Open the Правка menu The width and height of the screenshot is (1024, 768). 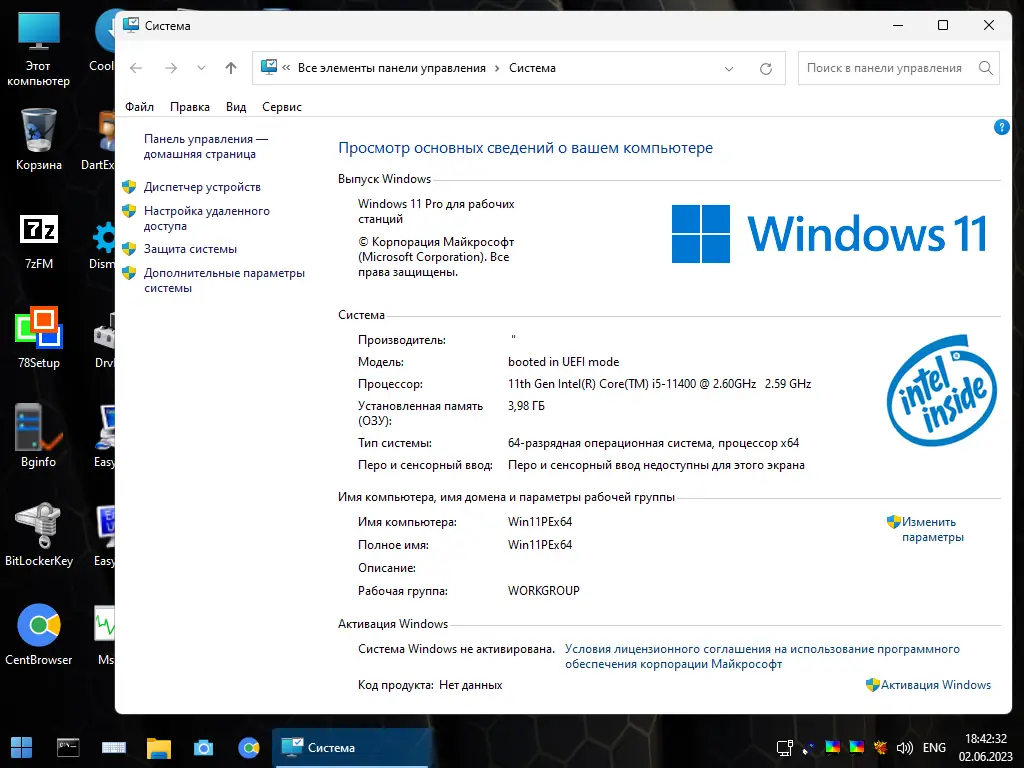[189, 107]
